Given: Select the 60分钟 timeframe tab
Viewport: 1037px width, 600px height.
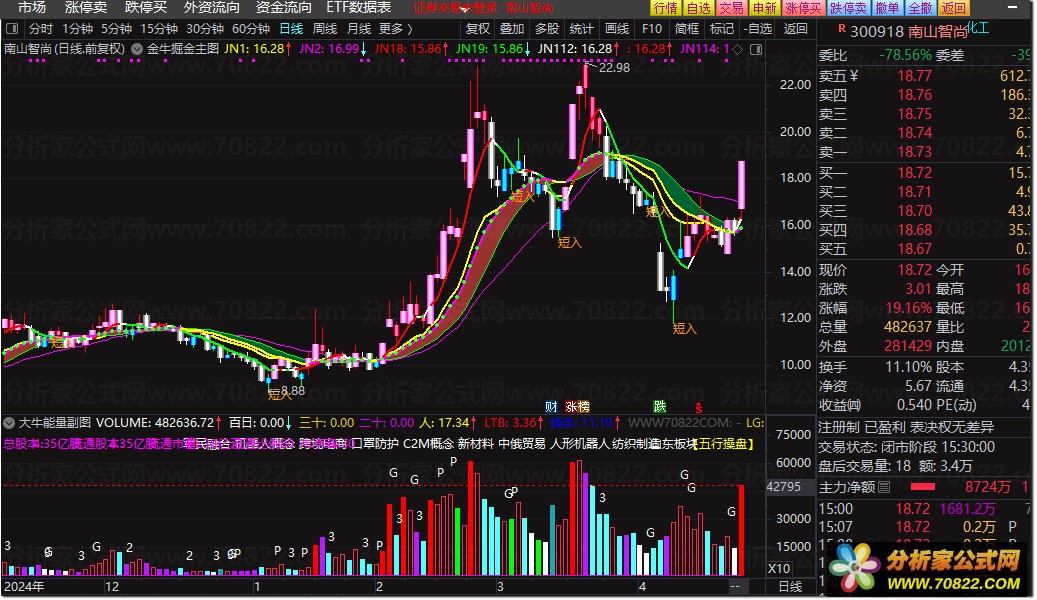Looking at the screenshot, I should pos(251,28).
